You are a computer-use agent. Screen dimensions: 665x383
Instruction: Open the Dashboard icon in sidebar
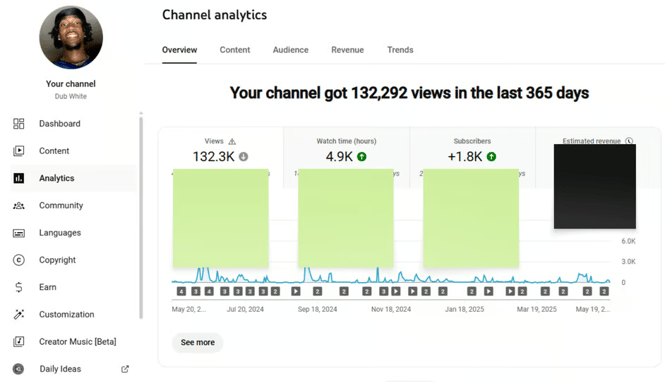pyautogui.click(x=19, y=123)
